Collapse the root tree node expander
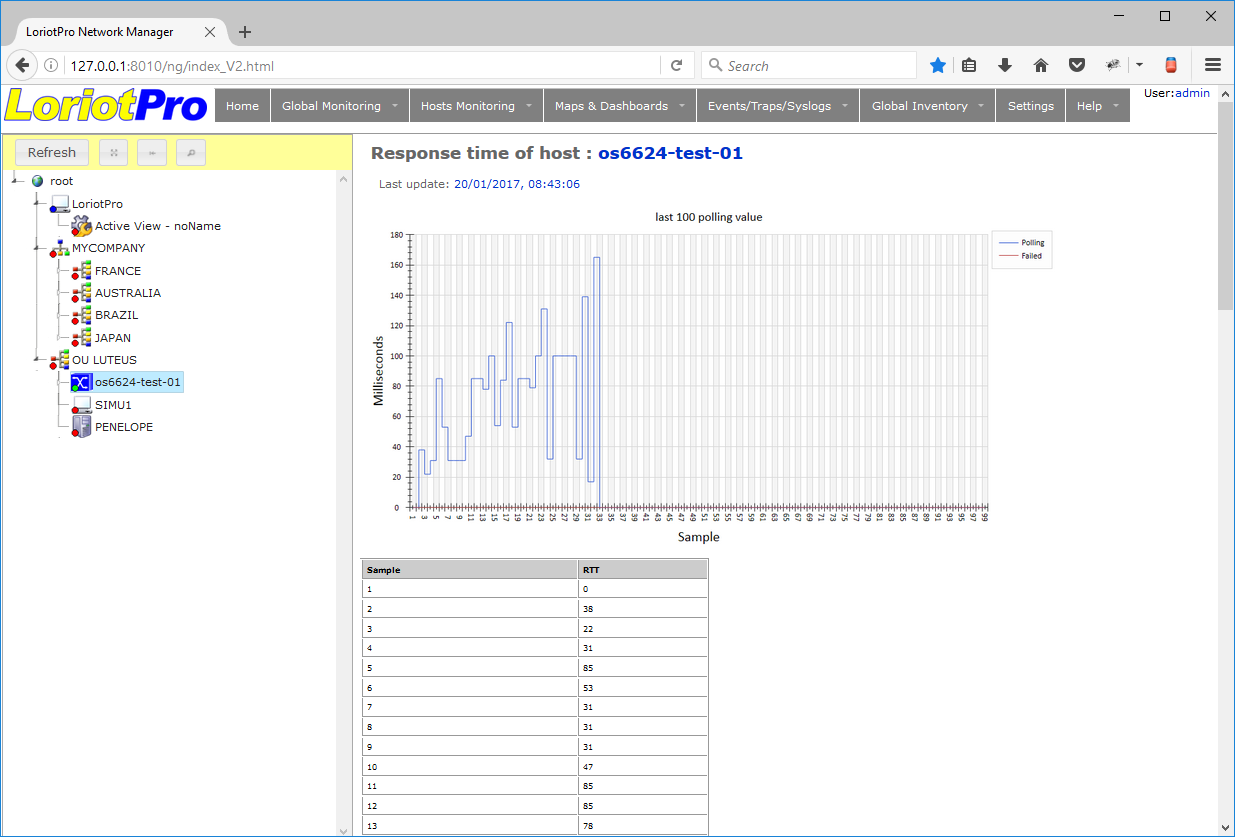The width and height of the screenshot is (1235, 837). tap(16, 182)
